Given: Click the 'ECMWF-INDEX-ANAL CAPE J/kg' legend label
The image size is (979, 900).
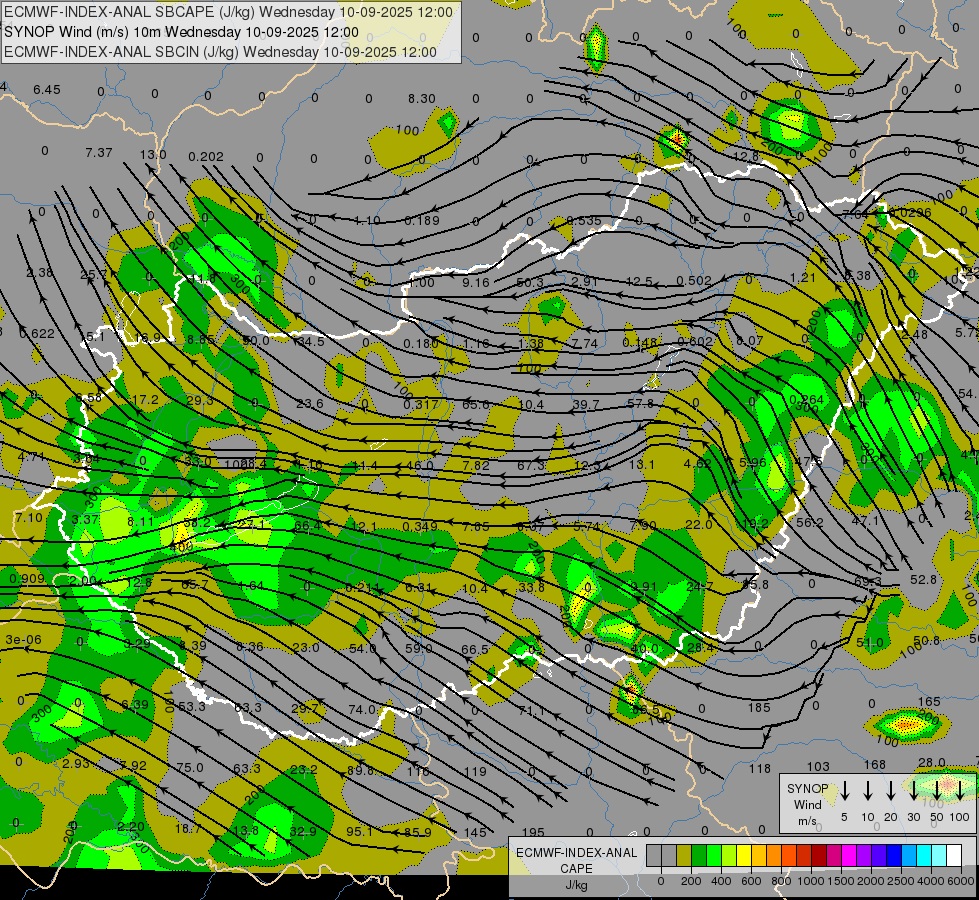Looking at the screenshot, I should click(576, 868).
